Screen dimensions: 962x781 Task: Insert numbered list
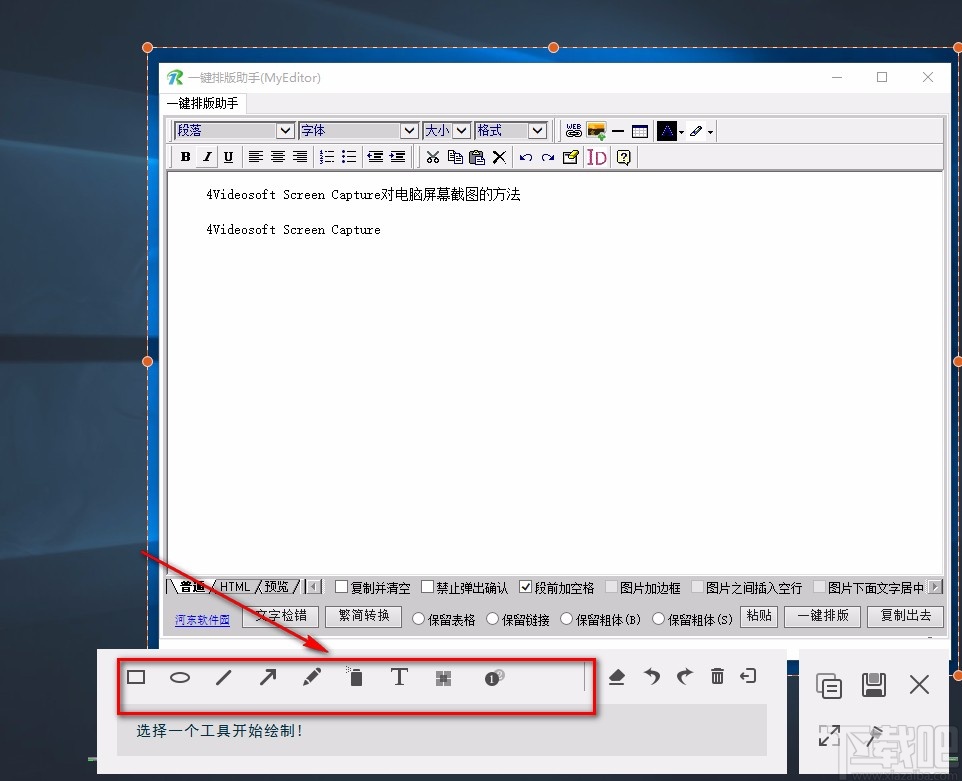coord(326,157)
